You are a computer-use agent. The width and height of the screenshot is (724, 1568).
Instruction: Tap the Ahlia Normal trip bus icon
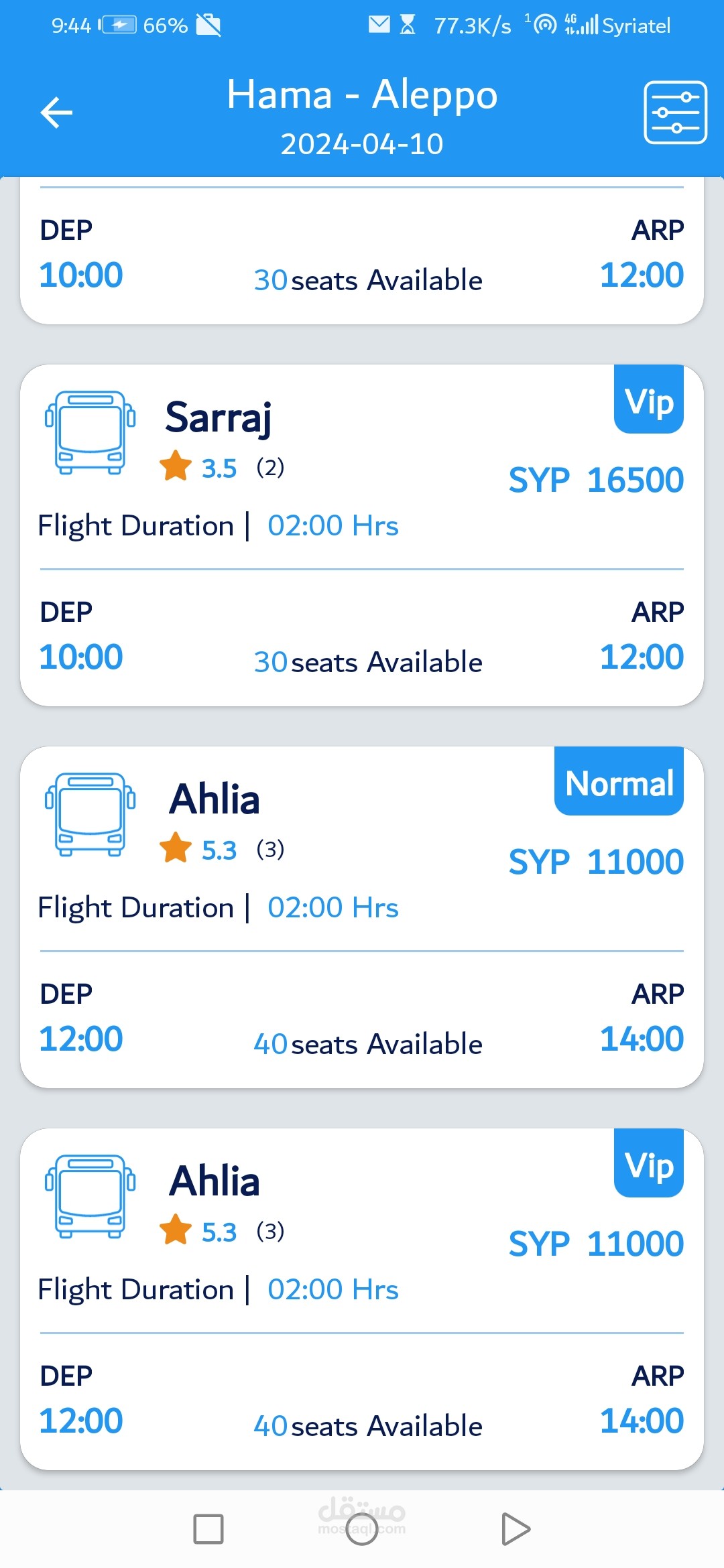(x=90, y=815)
